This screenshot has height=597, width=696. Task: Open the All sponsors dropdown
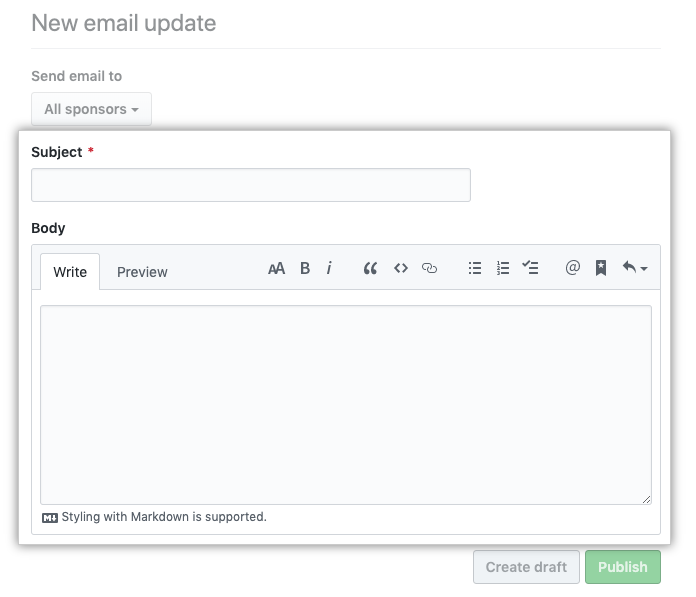pos(91,109)
